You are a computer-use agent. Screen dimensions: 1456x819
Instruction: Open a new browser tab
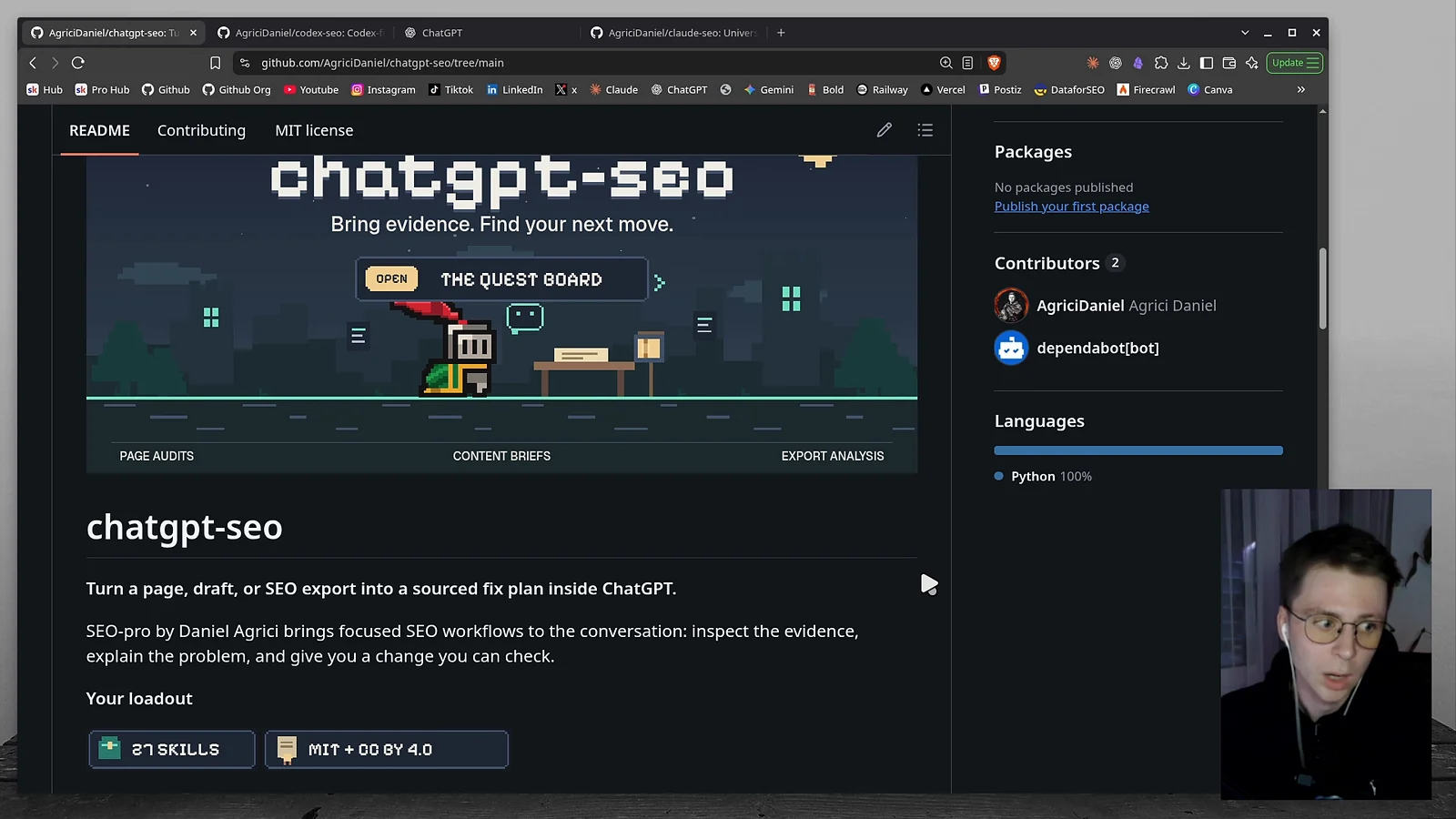click(x=781, y=33)
